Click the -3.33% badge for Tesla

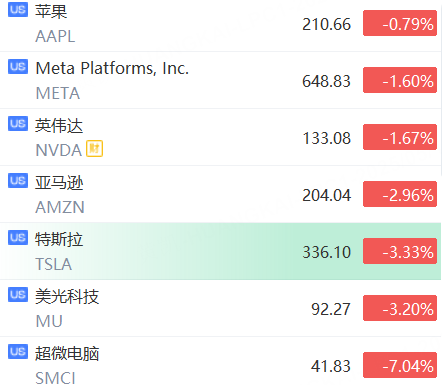click(400, 251)
